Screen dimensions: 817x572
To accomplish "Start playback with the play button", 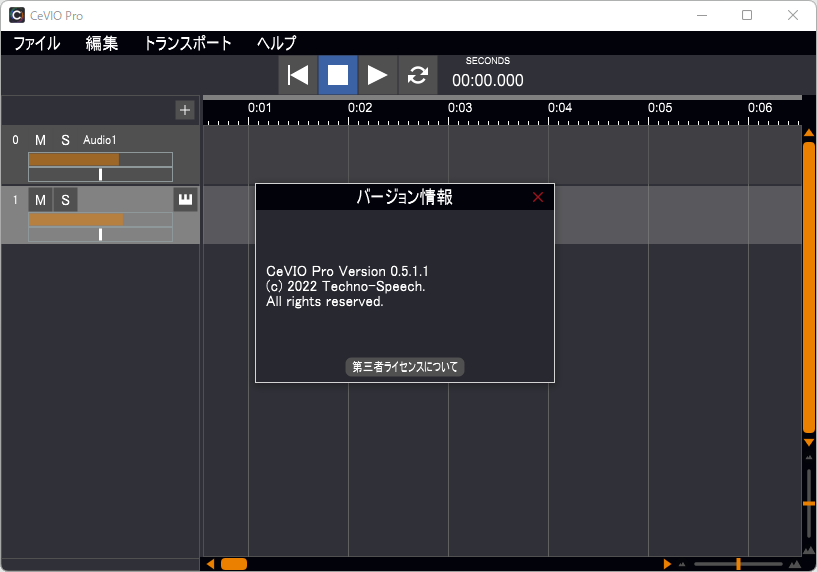I will tap(377, 75).
